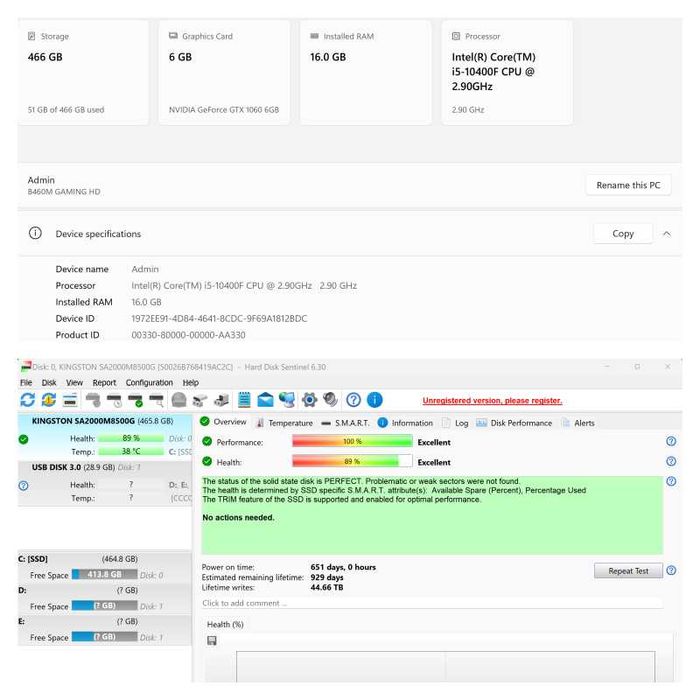Click the Copy button for device specifications

point(623,233)
